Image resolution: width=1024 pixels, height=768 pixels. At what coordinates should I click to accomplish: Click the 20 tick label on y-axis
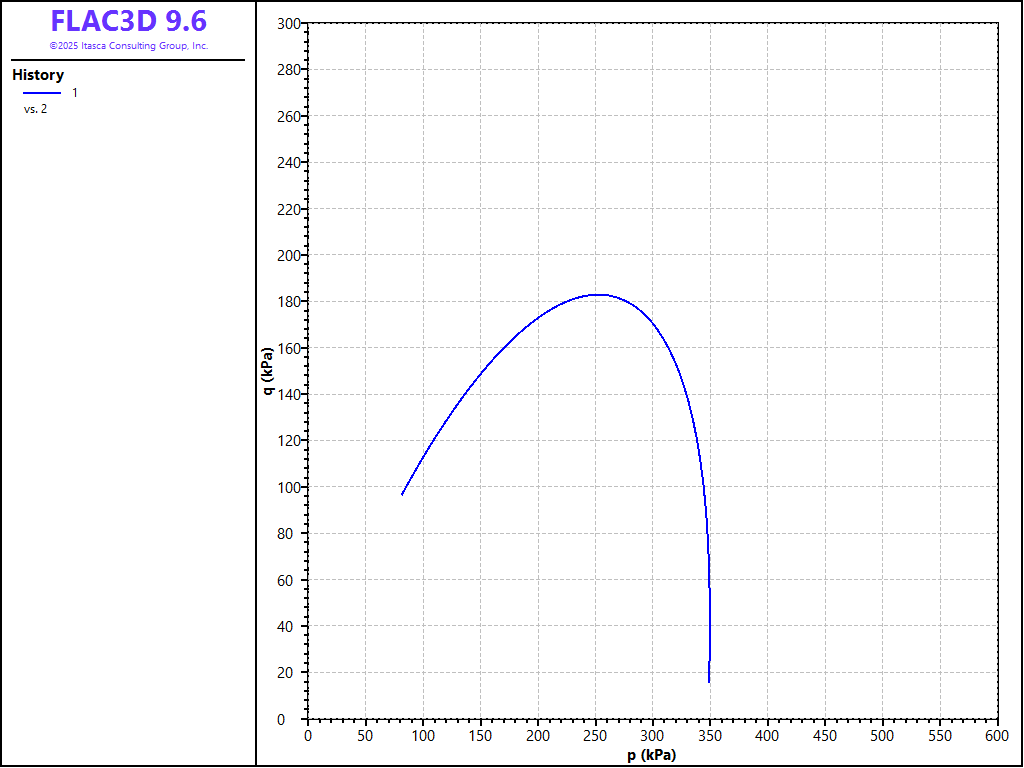pos(292,673)
